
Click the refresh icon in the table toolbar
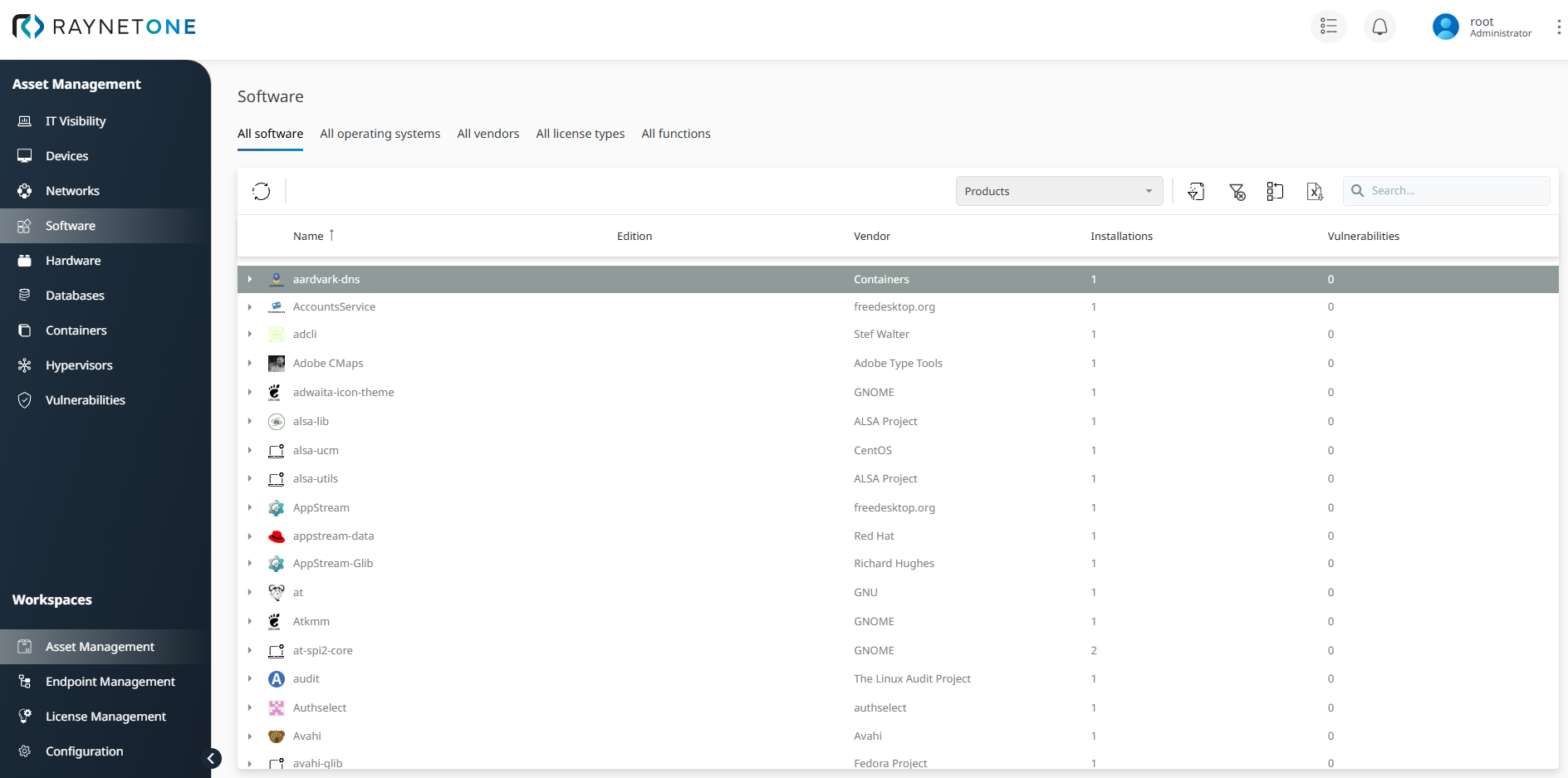[262, 192]
